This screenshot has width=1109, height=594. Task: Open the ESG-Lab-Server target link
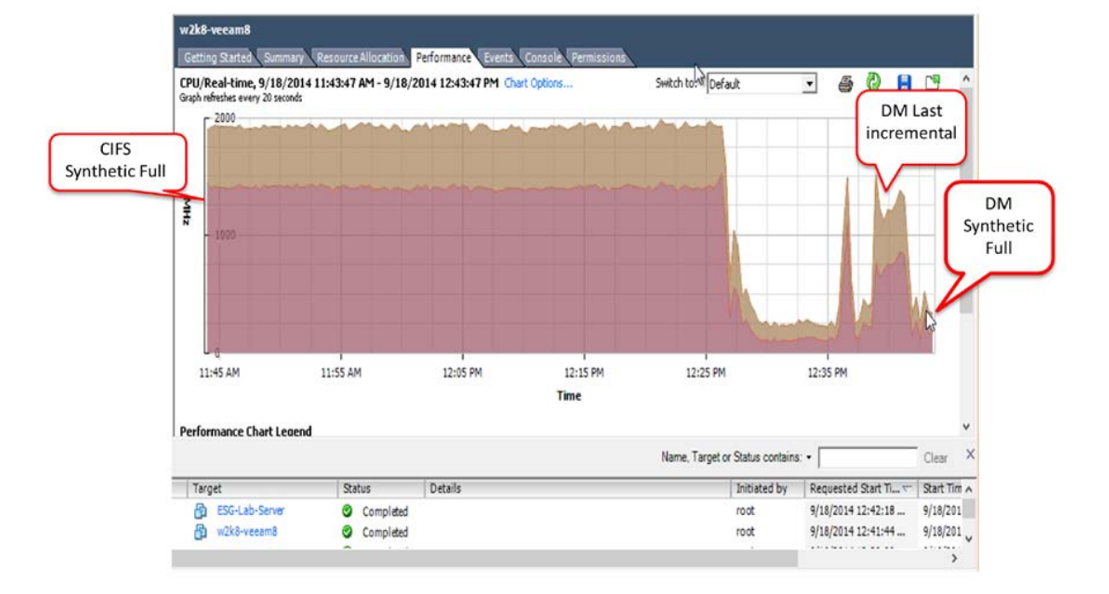[250, 511]
